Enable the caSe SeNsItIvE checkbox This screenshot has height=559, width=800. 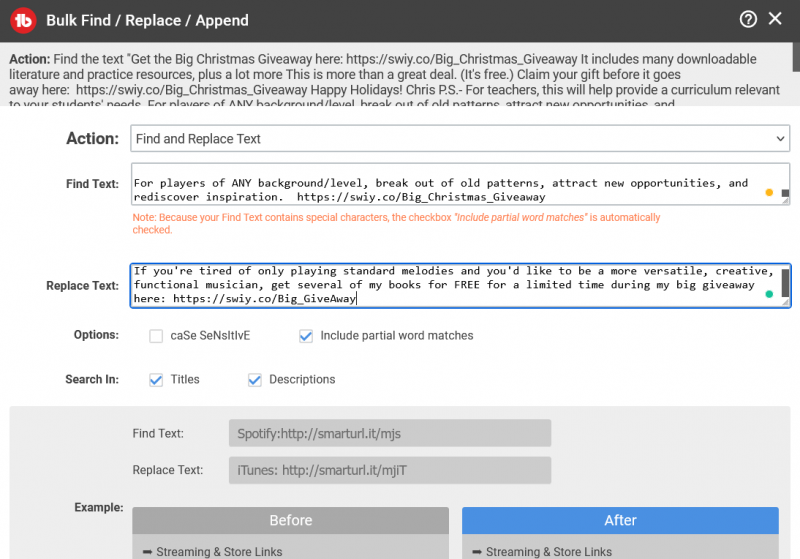156,336
